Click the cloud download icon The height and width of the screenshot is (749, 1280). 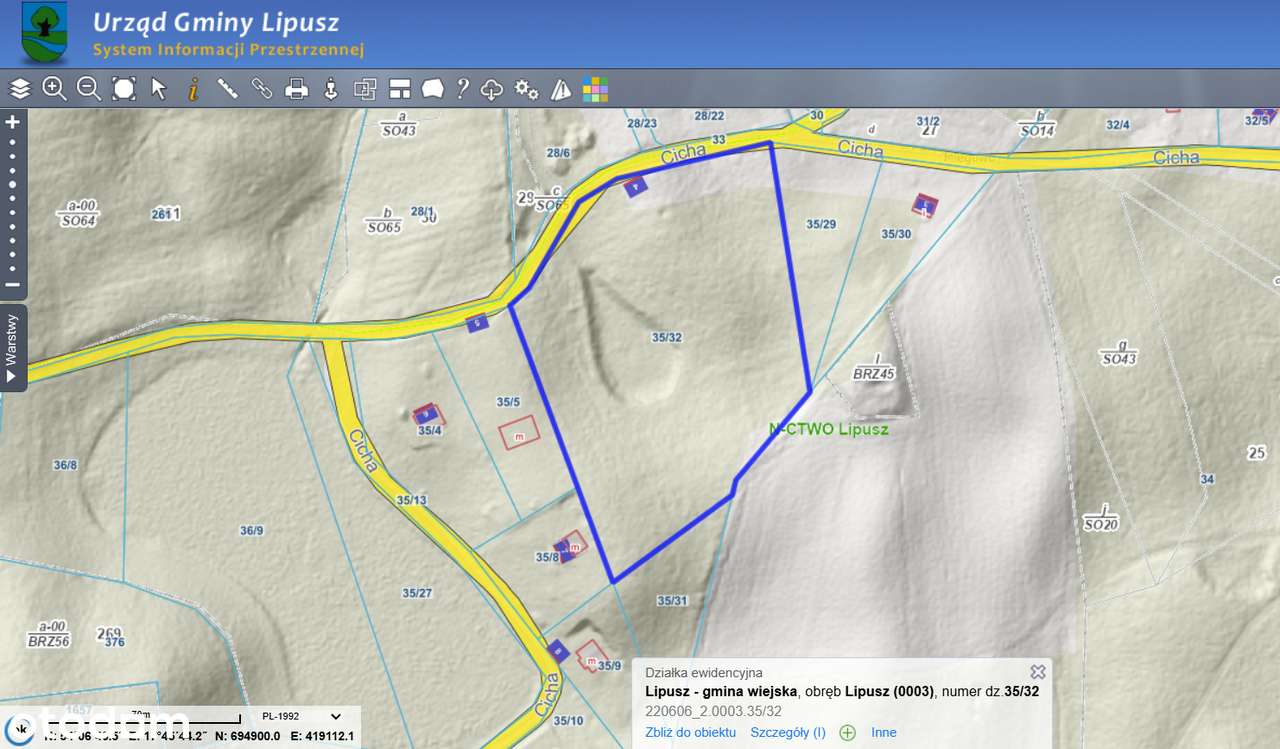(x=491, y=89)
